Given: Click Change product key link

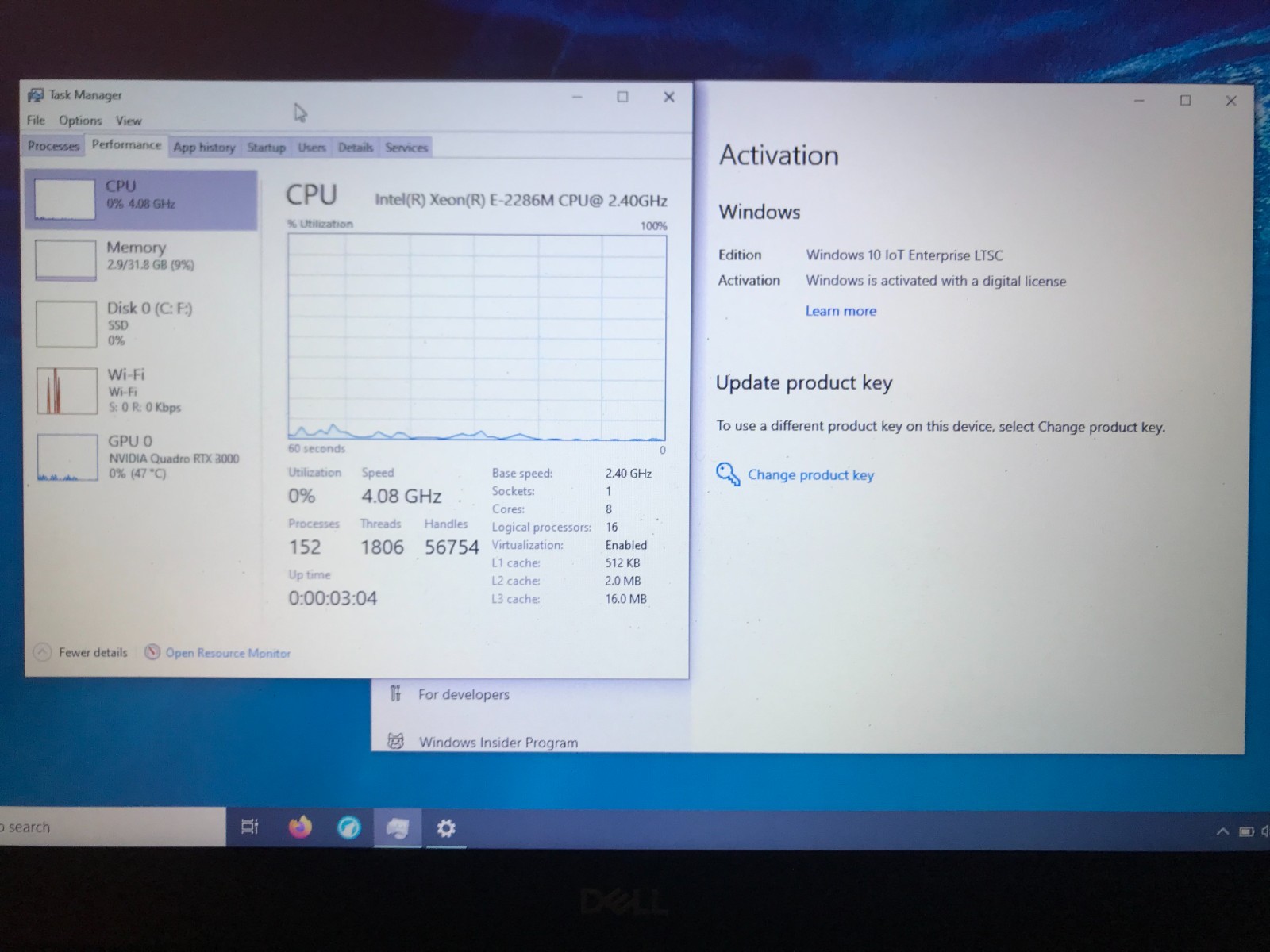Looking at the screenshot, I should click(x=810, y=474).
